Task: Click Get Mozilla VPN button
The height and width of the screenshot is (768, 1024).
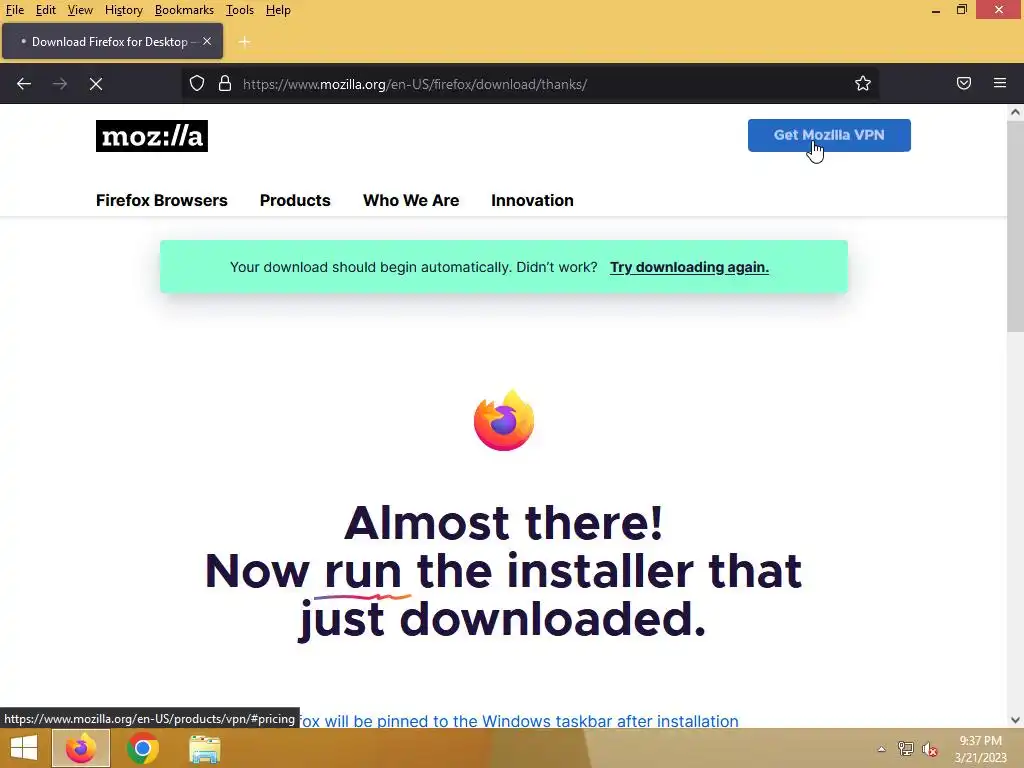Action: point(829,135)
